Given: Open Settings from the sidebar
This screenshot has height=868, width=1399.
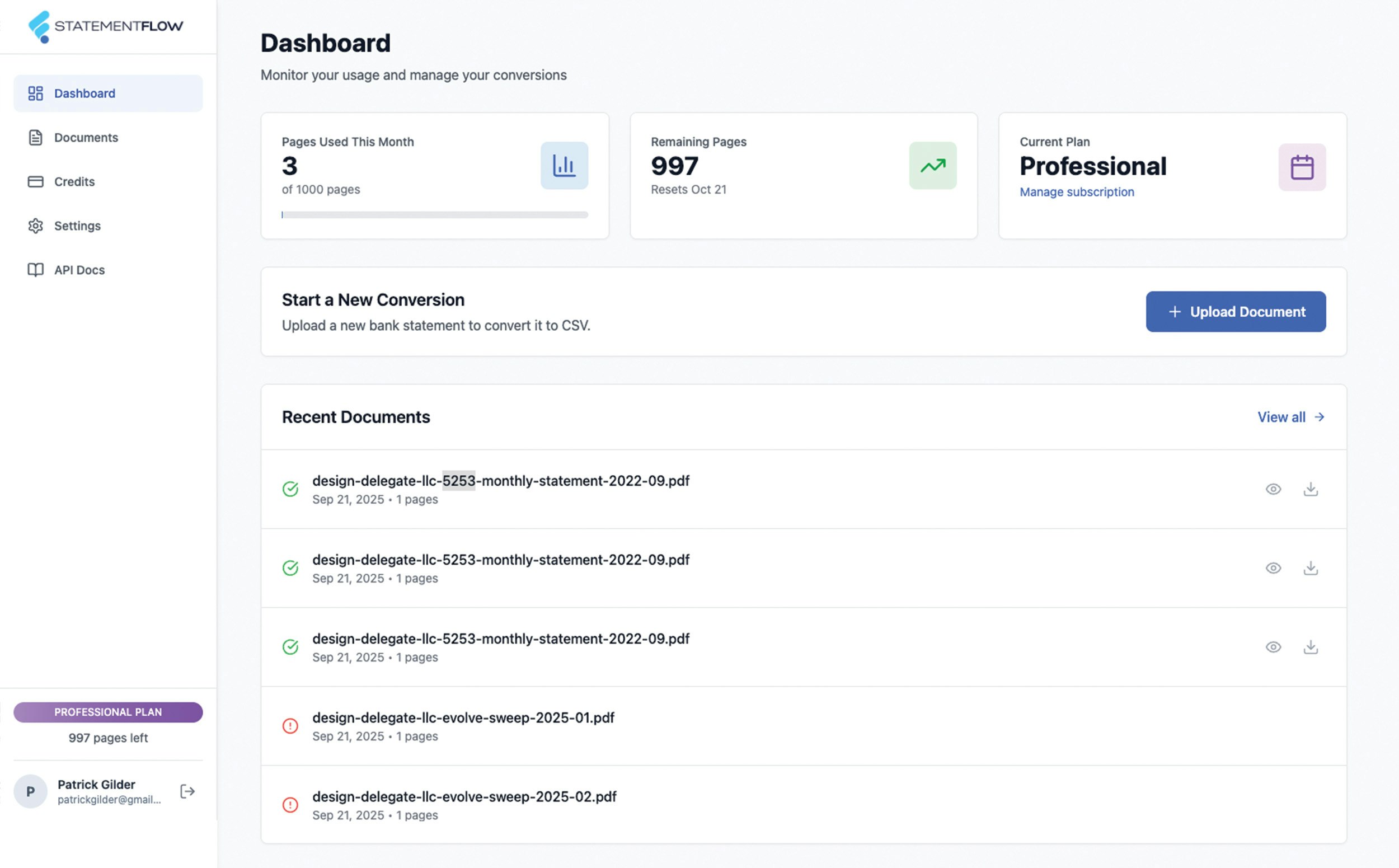Looking at the screenshot, I should point(77,226).
